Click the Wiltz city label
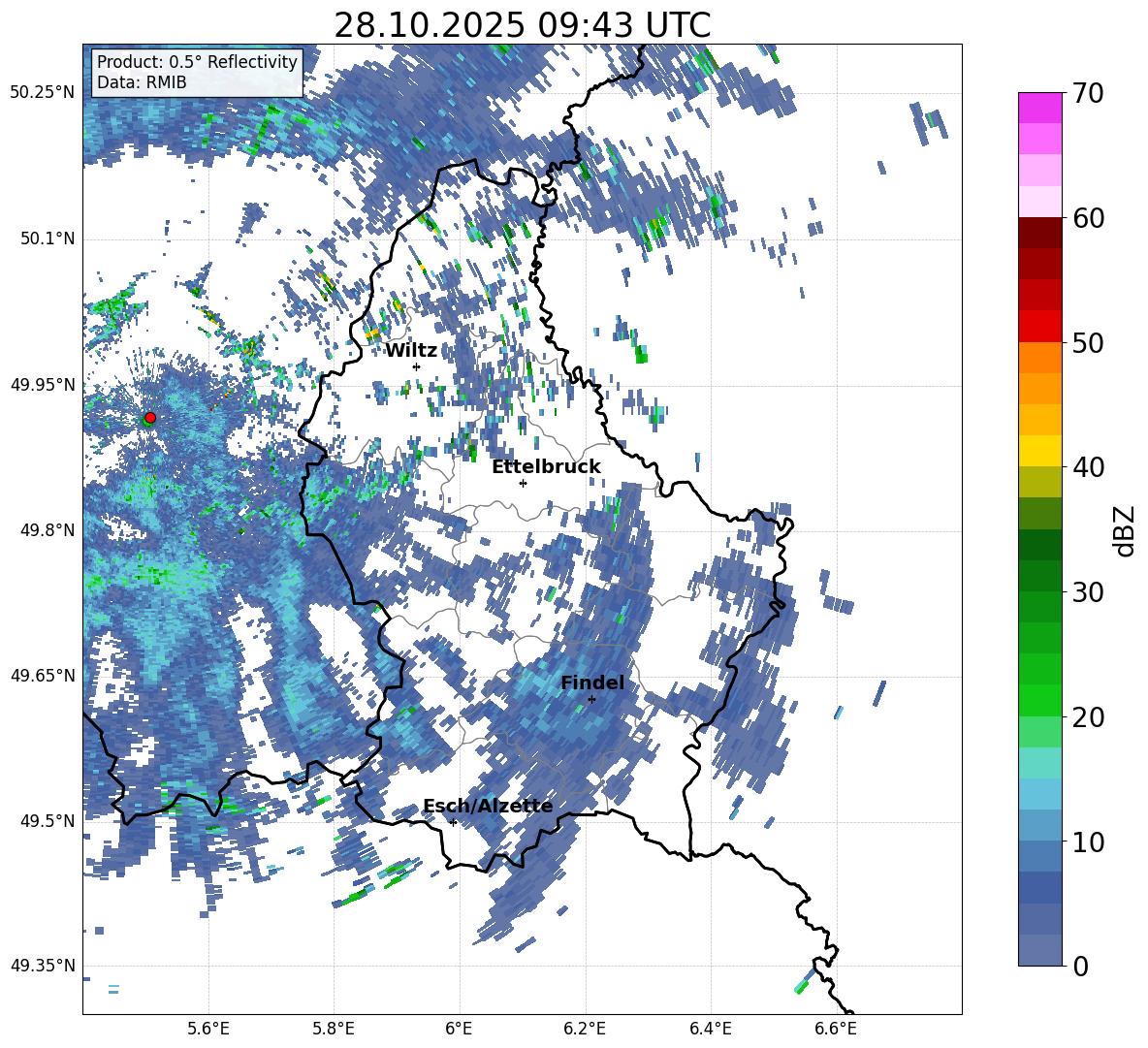1148x1048 pixels. (x=411, y=351)
